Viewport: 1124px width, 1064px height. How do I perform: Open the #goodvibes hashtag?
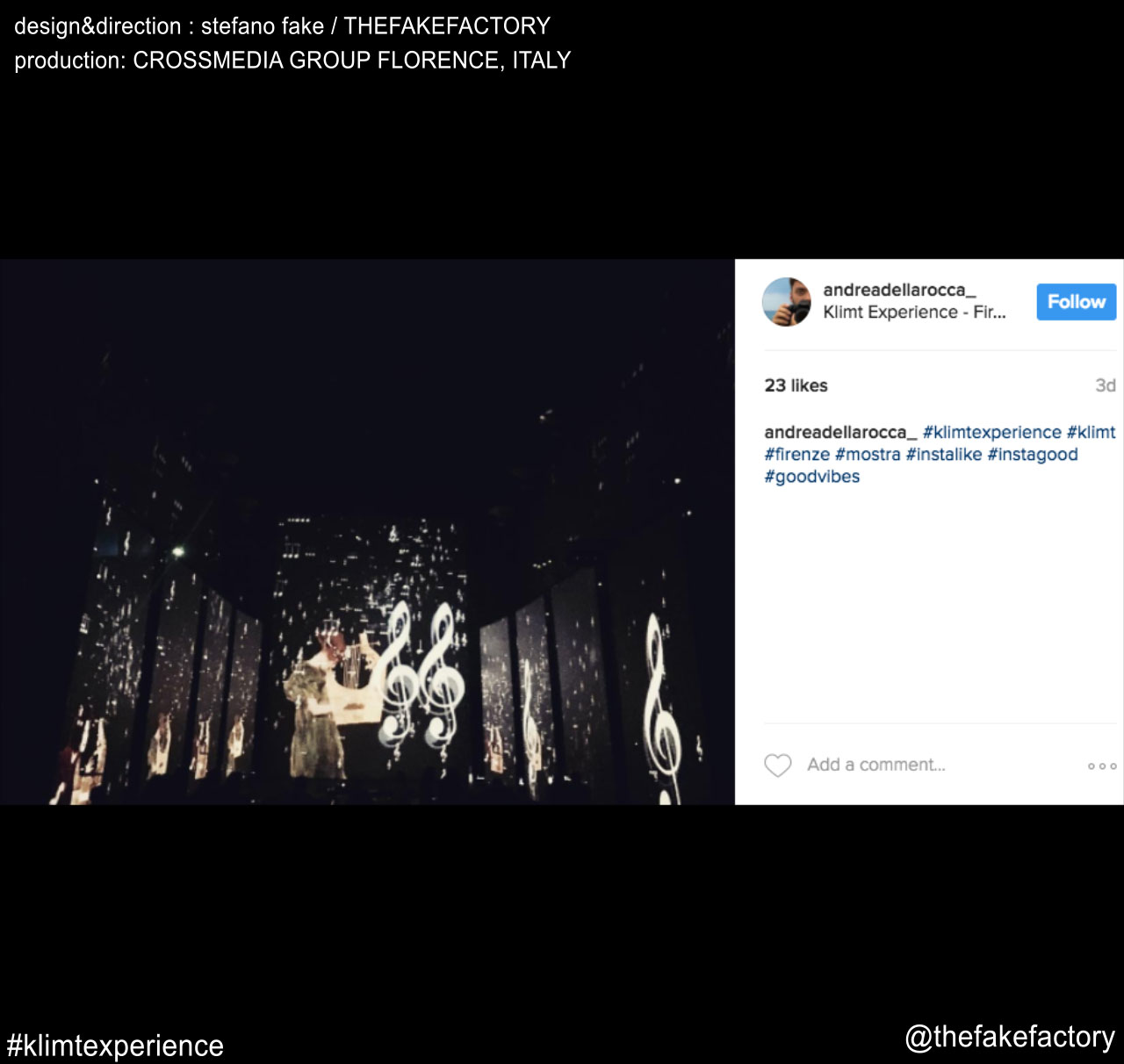[811, 477]
